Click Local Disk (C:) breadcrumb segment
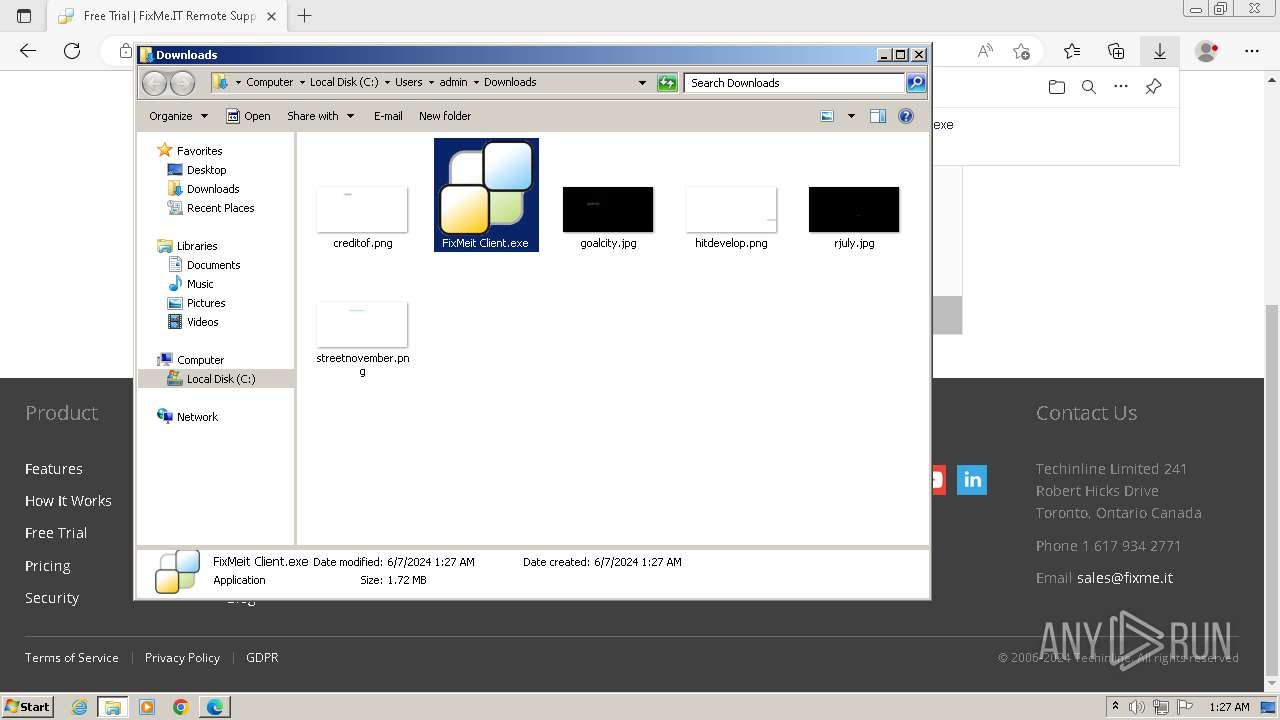The width and height of the screenshot is (1280, 720). tap(344, 83)
